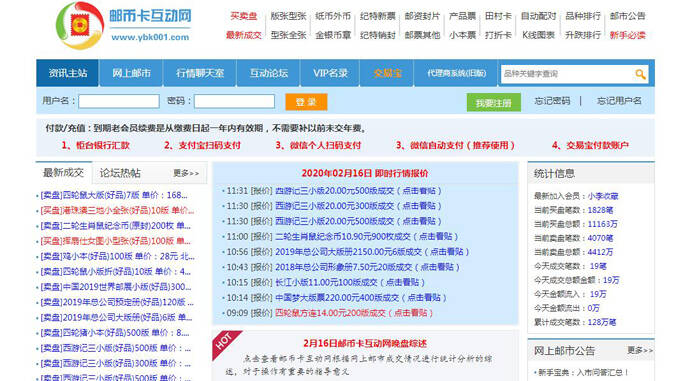The height and width of the screenshot is (381, 690).
Task: Open the 2月16日邮币卡互动网晚盘综述 headline
Action: (365, 343)
